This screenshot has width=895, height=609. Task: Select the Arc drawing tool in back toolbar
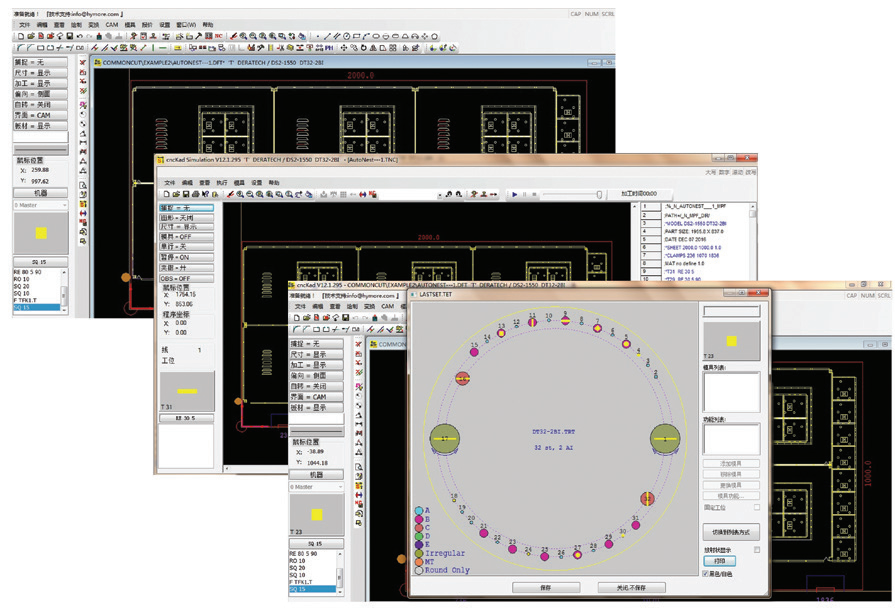(x=366, y=36)
